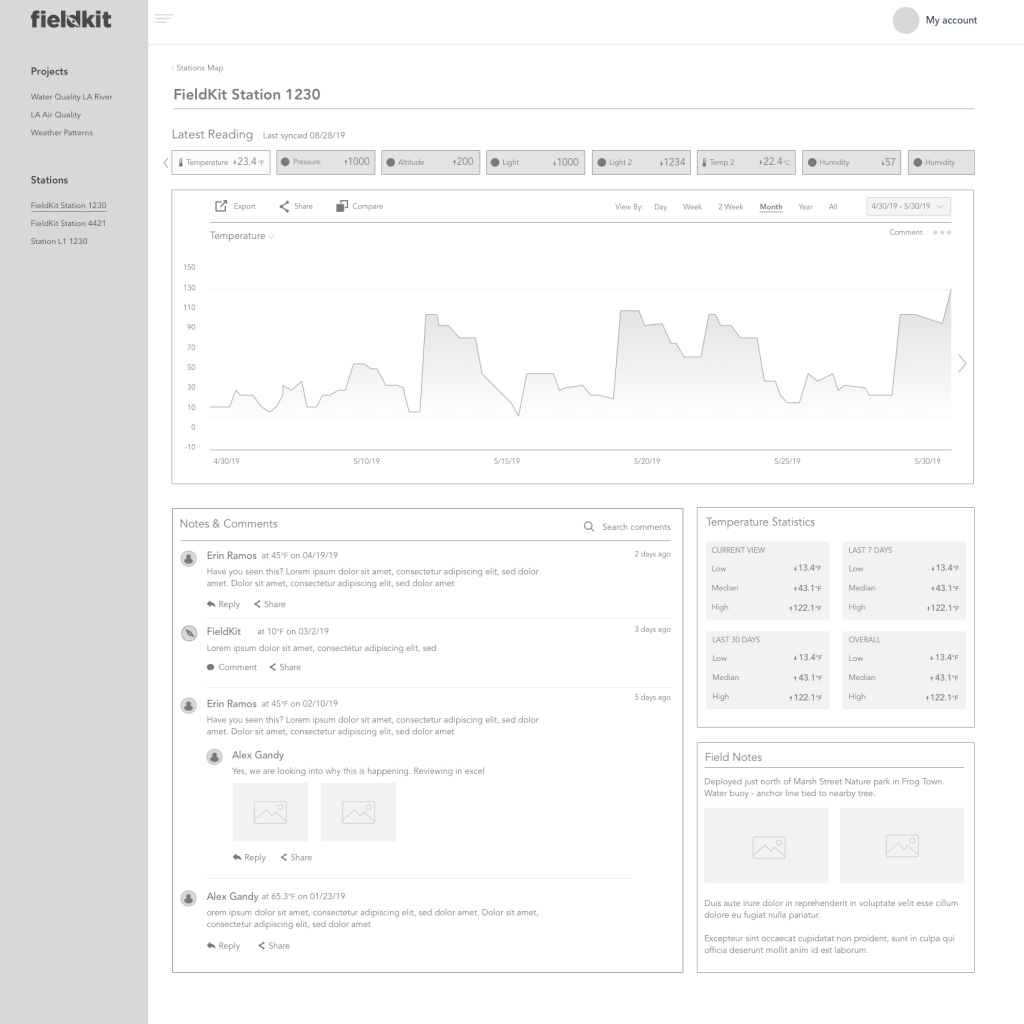Open FieldKit Station 4421 in sidebar
Screen dimensions: 1024x1024
tap(68, 223)
